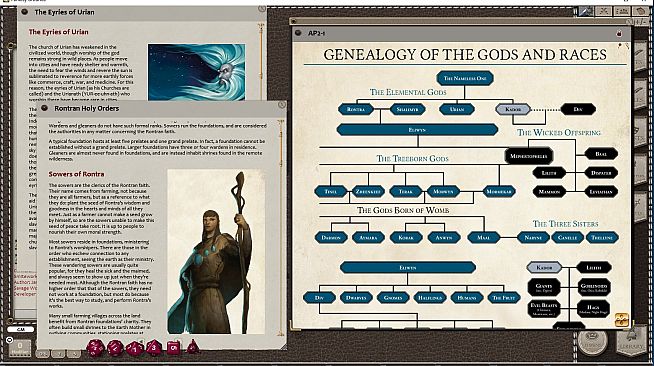Click the 'Giants' black node
Screen dimensions: 654x366
coord(543,287)
